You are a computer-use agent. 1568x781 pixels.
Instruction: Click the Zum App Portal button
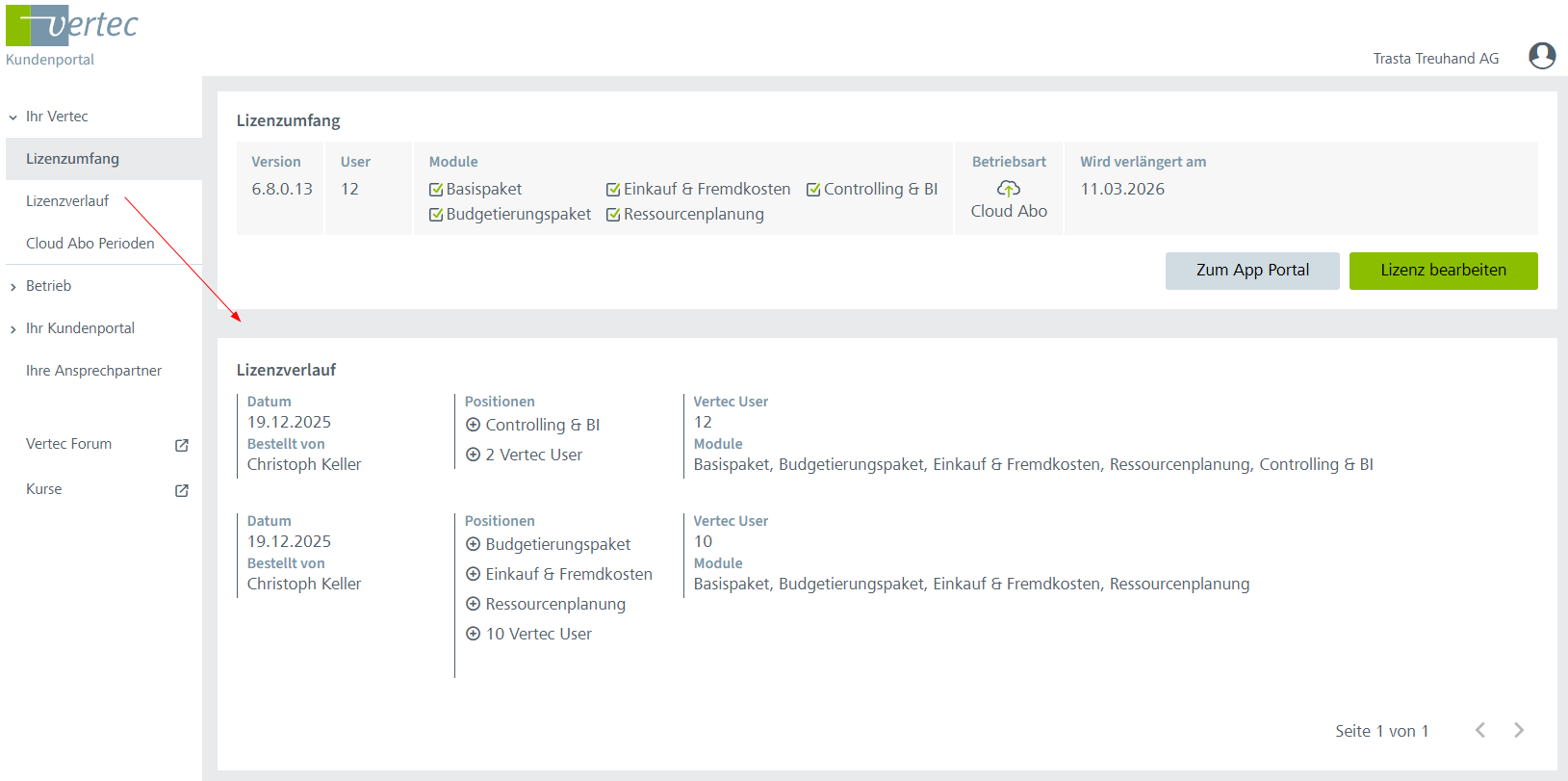pos(1252,271)
